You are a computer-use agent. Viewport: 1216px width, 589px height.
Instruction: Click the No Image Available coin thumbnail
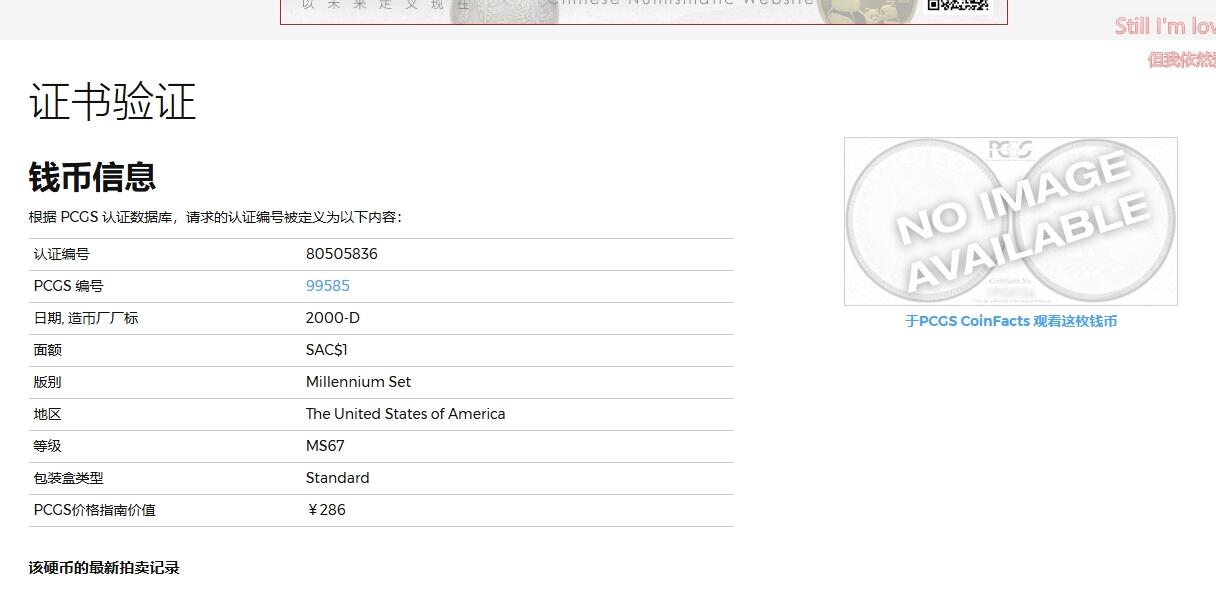pos(1011,221)
